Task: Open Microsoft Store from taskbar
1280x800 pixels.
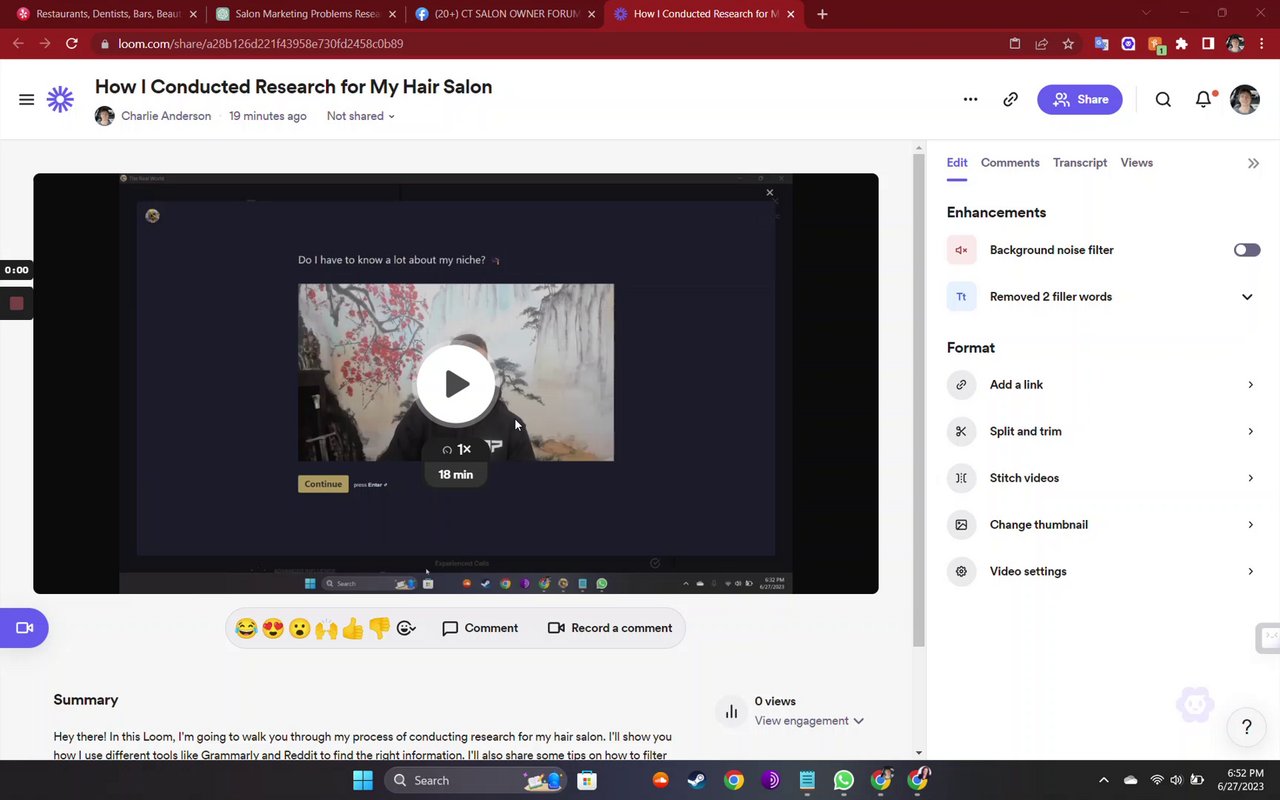Action: coord(587,780)
